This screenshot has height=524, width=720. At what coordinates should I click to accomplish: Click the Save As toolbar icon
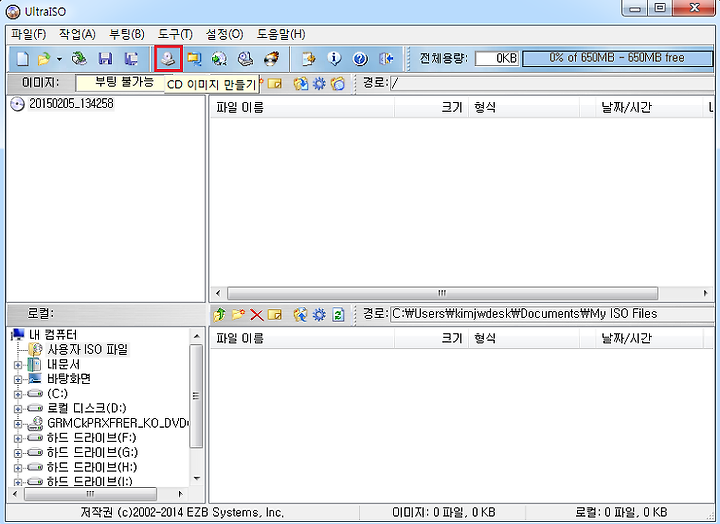pyautogui.click(x=131, y=58)
